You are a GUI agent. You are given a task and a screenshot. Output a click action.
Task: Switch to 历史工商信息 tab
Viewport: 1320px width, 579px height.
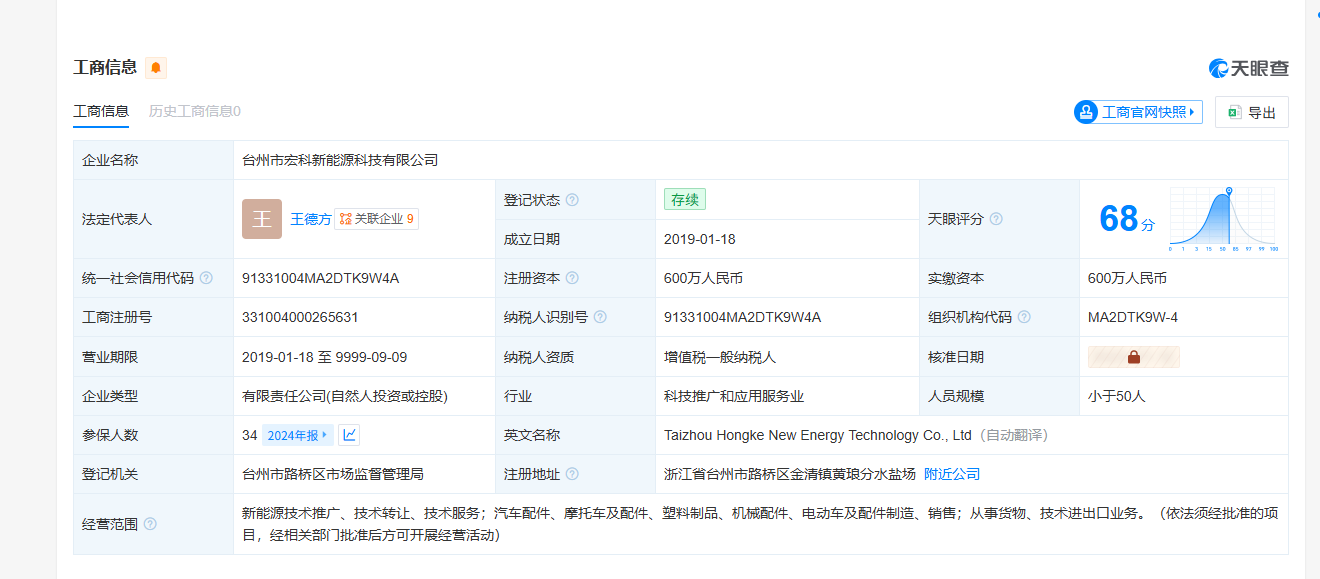[x=194, y=112]
